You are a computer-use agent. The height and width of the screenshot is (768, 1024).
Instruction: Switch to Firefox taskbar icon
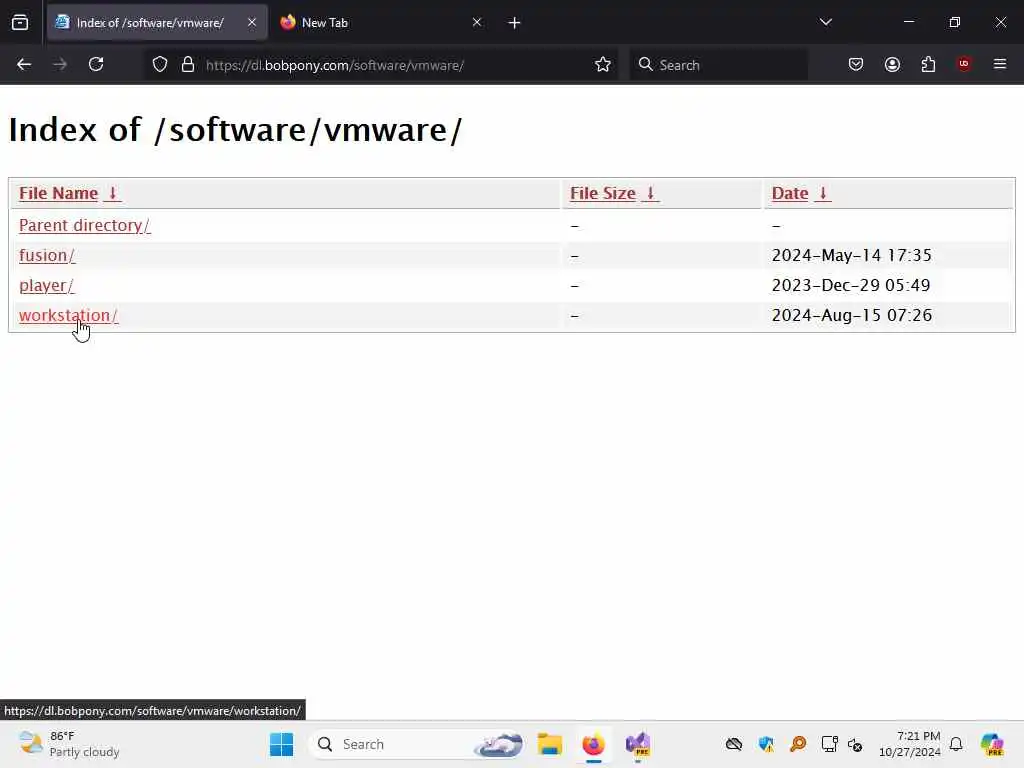point(593,744)
